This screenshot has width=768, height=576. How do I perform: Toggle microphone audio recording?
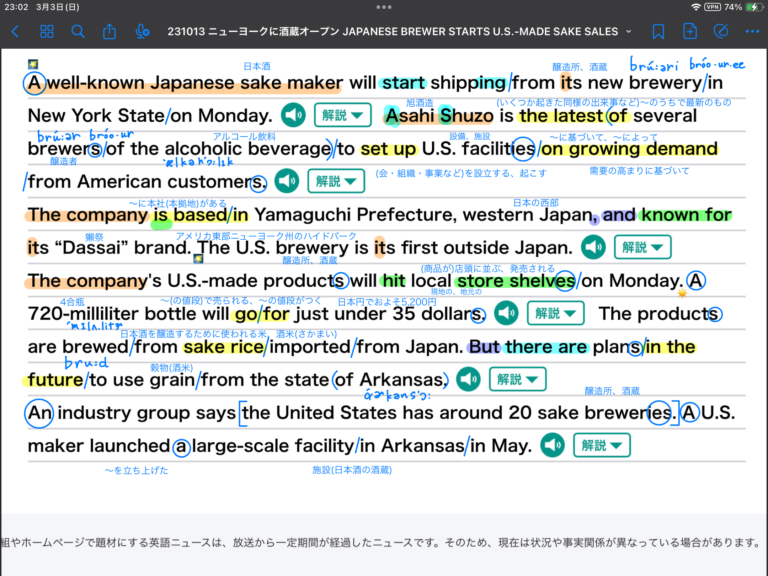142,31
